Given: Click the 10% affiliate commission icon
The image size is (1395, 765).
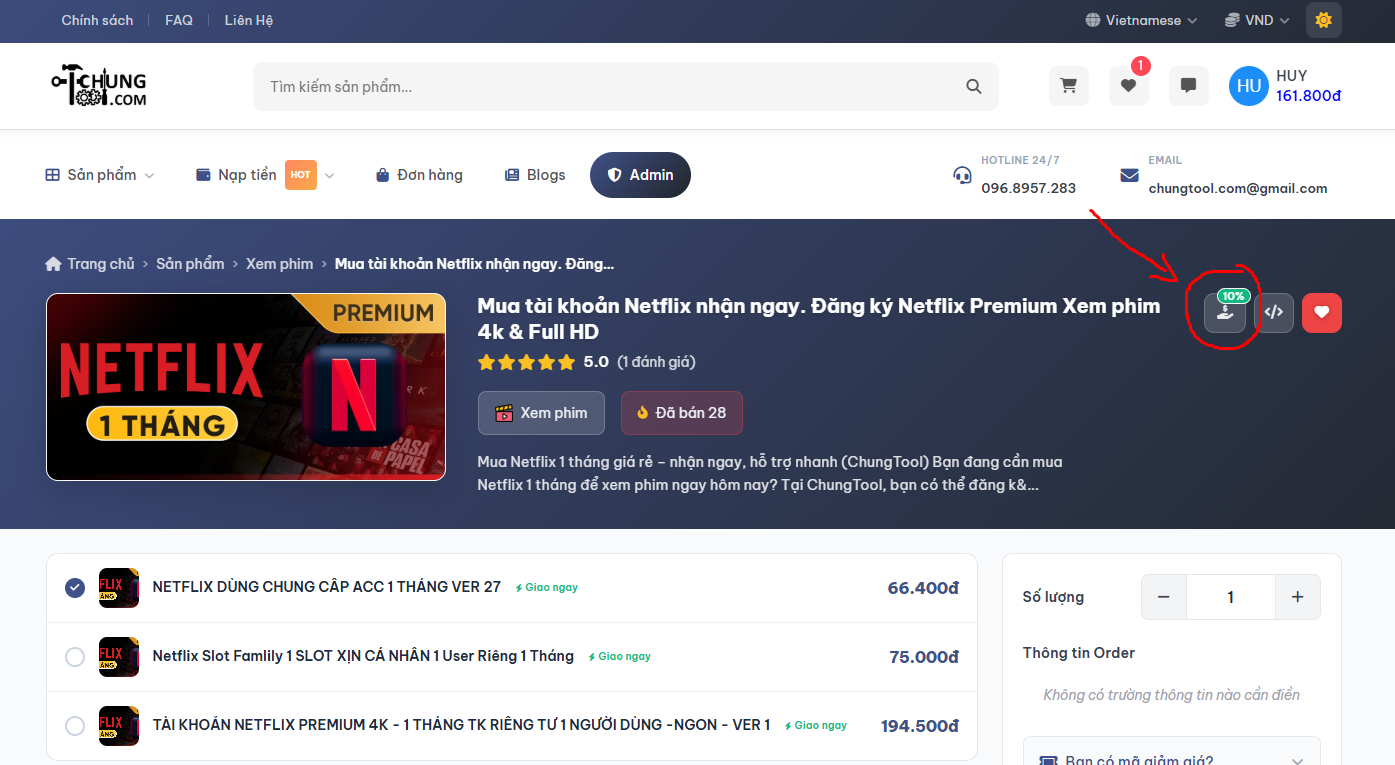Looking at the screenshot, I should tap(1225, 313).
